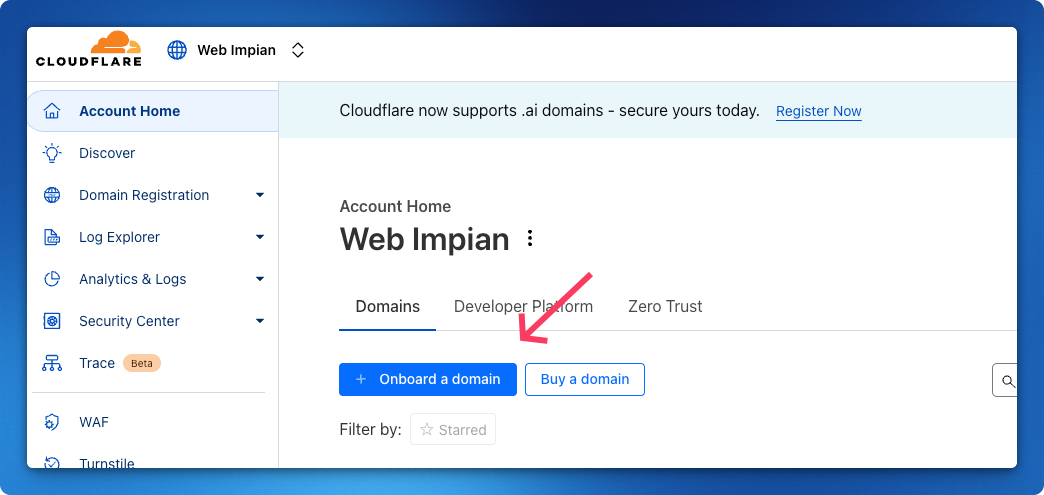Open the Web Impian account switcher arrows
This screenshot has height=495, width=1044.
pyautogui.click(x=298, y=50)
